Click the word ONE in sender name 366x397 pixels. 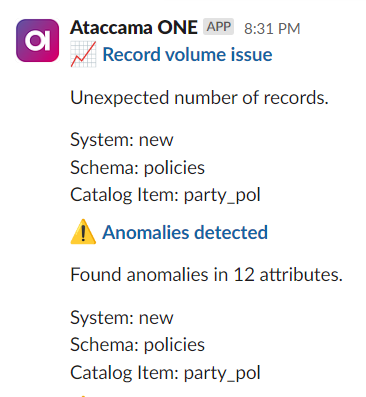[x=178, y=27]
